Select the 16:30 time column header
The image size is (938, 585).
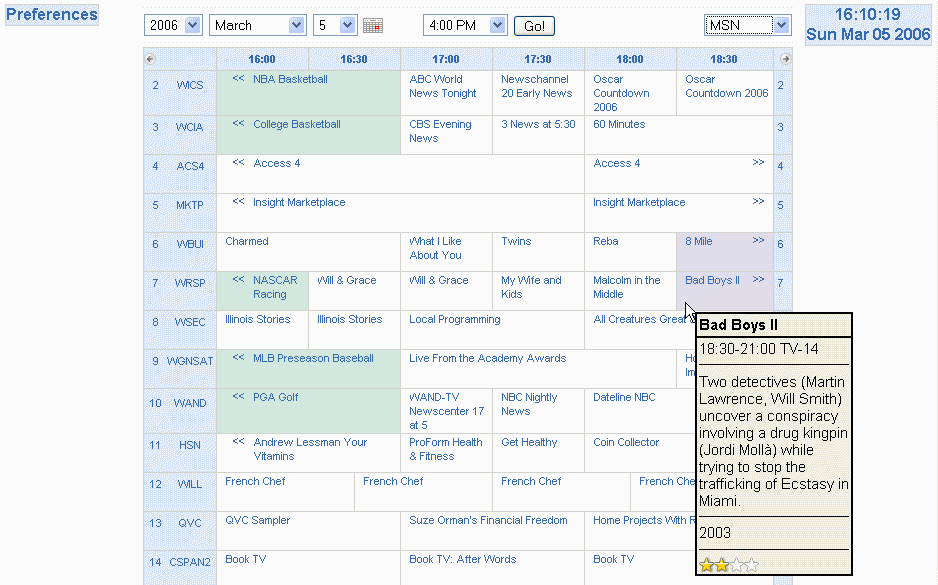coord(354,59)
